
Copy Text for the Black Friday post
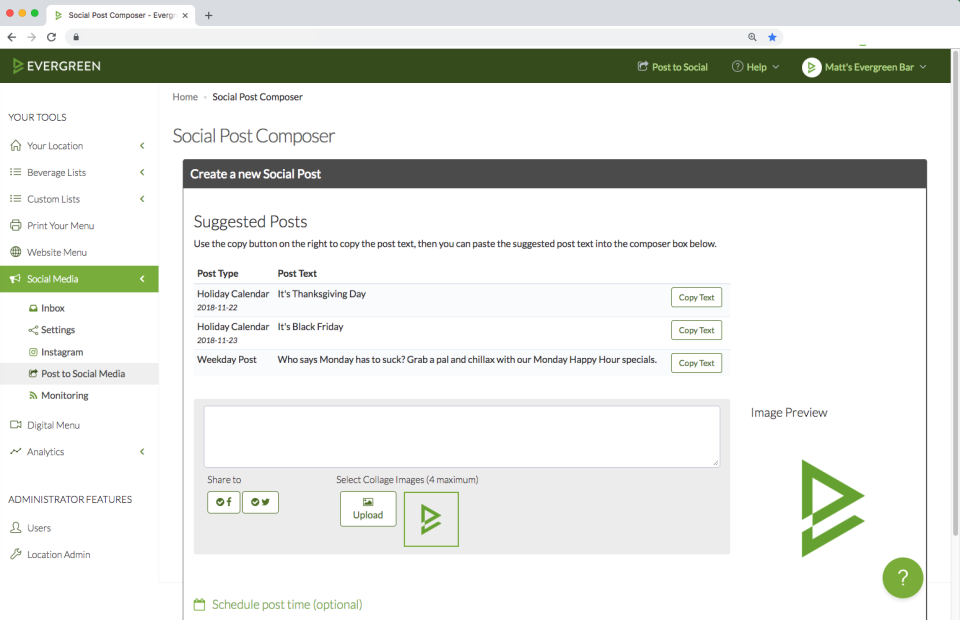pyautogui.click(x=696, y=330)
